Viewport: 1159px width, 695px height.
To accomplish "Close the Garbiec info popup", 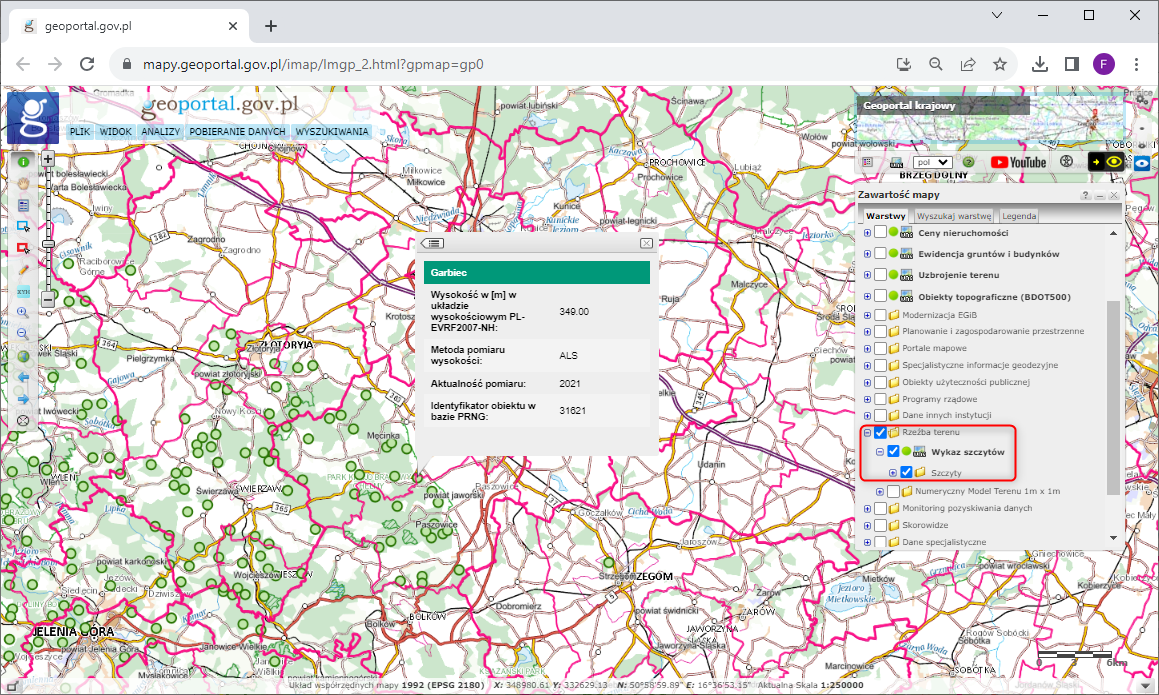I will tap(646, 243).
